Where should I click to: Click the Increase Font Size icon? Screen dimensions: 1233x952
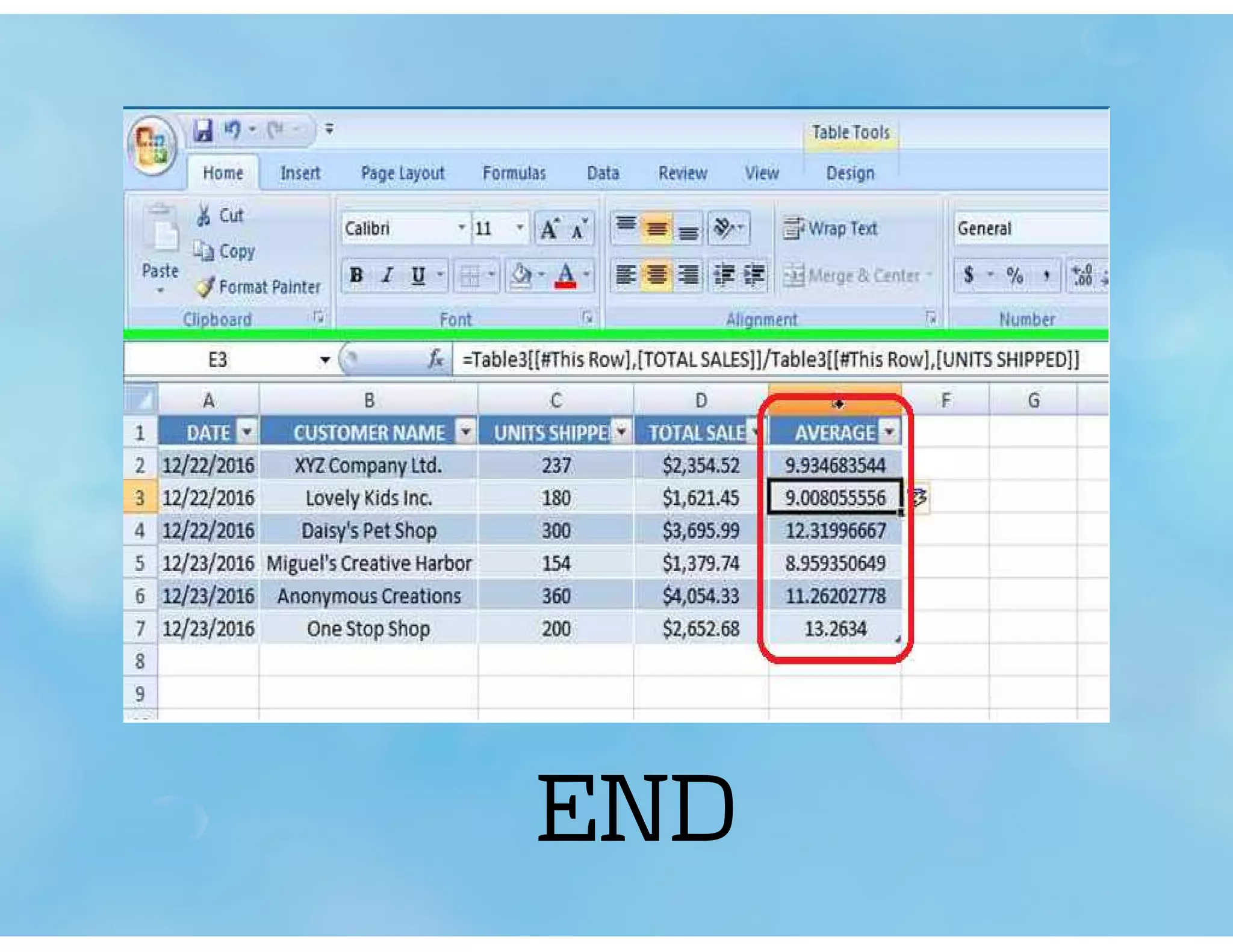[550, 229]
